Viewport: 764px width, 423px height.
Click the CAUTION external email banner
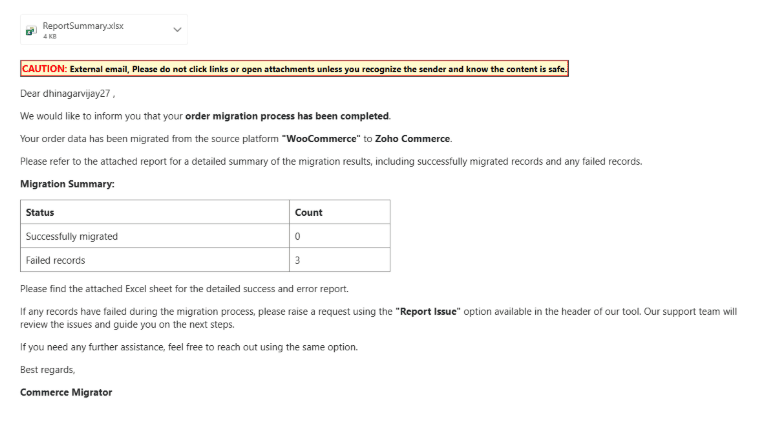click(294, 69)
